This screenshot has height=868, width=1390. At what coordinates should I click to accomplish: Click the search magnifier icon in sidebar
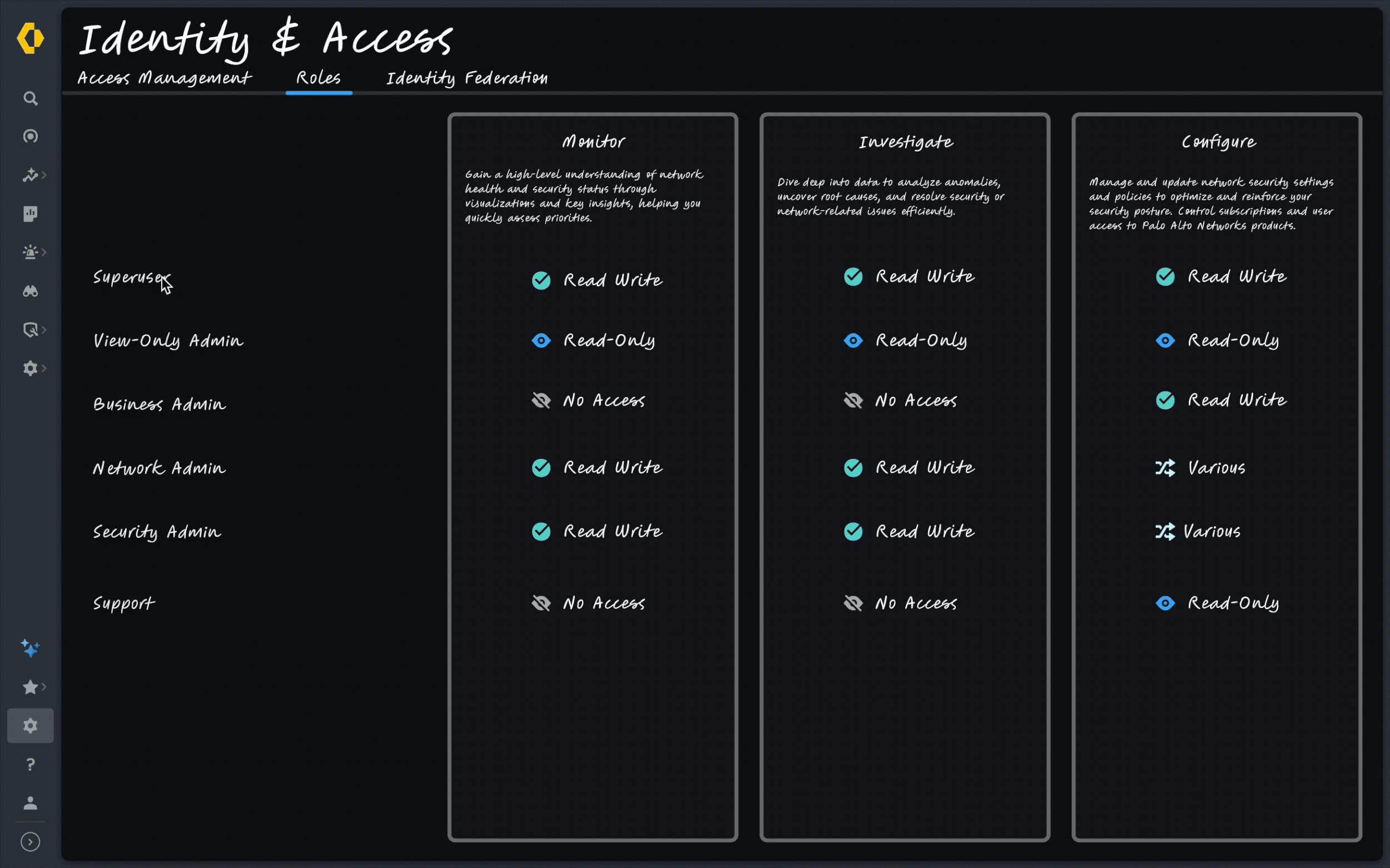click(x=31, y=99)
